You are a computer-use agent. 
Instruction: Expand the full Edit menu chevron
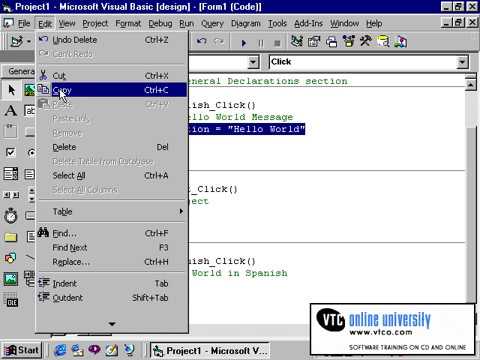pos(112,324)
